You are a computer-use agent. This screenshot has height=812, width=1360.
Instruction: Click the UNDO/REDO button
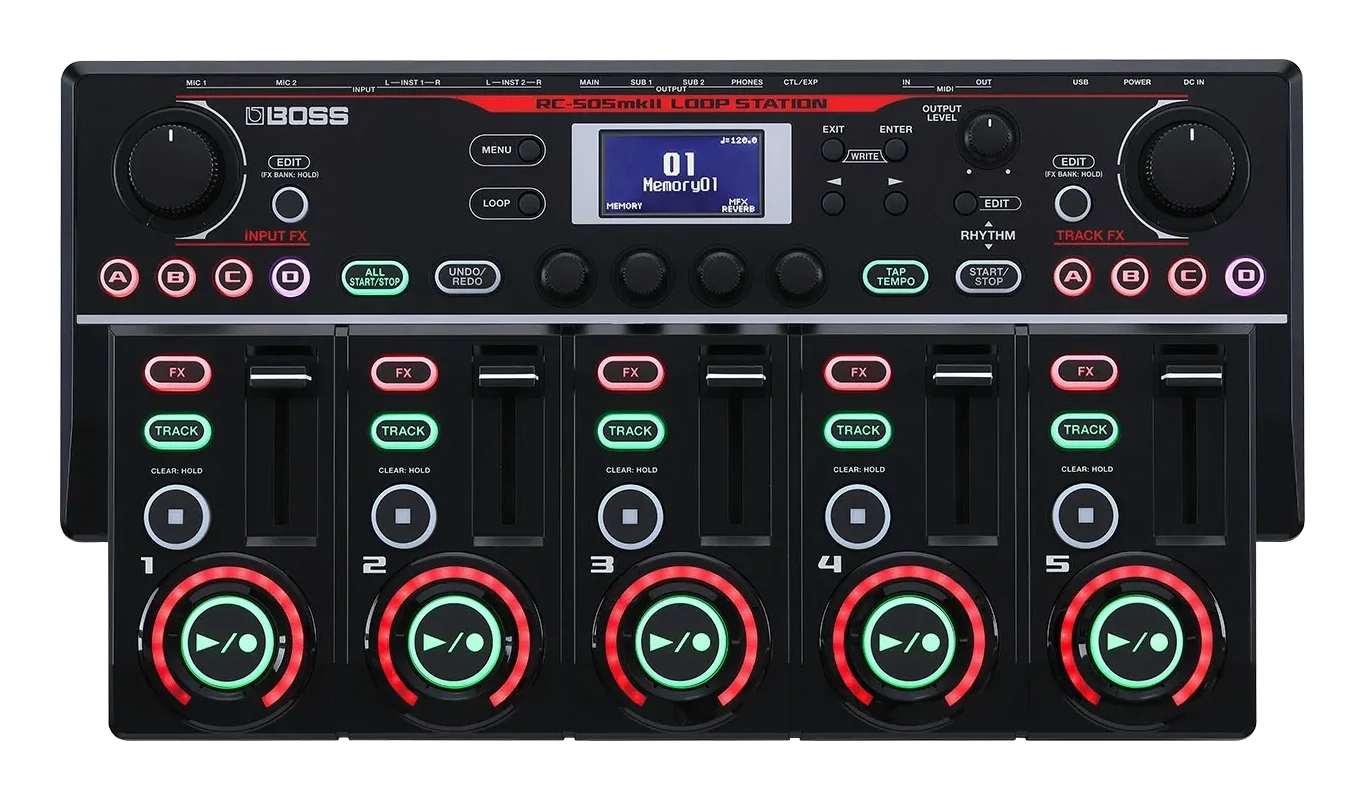tap(467, 277)
